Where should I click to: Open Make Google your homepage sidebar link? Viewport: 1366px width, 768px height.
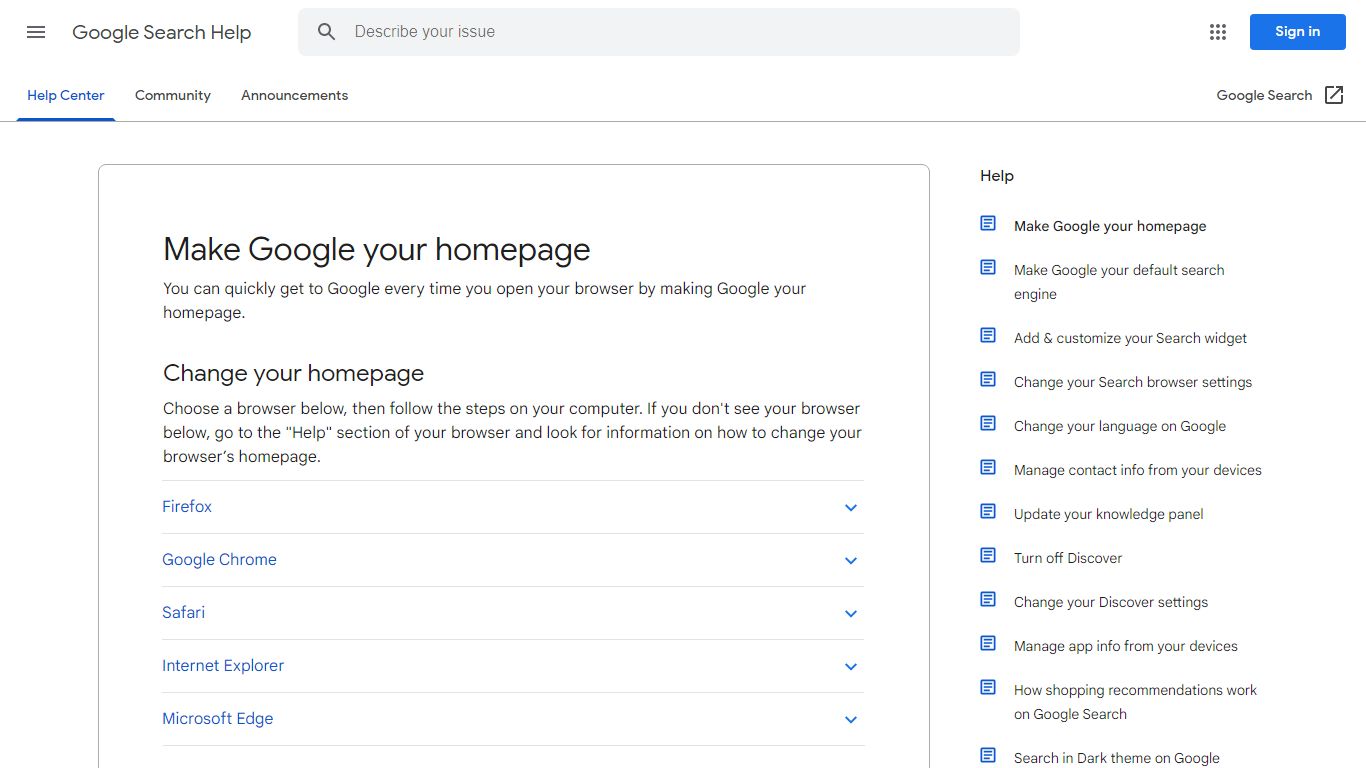[x=1110, y=226]
